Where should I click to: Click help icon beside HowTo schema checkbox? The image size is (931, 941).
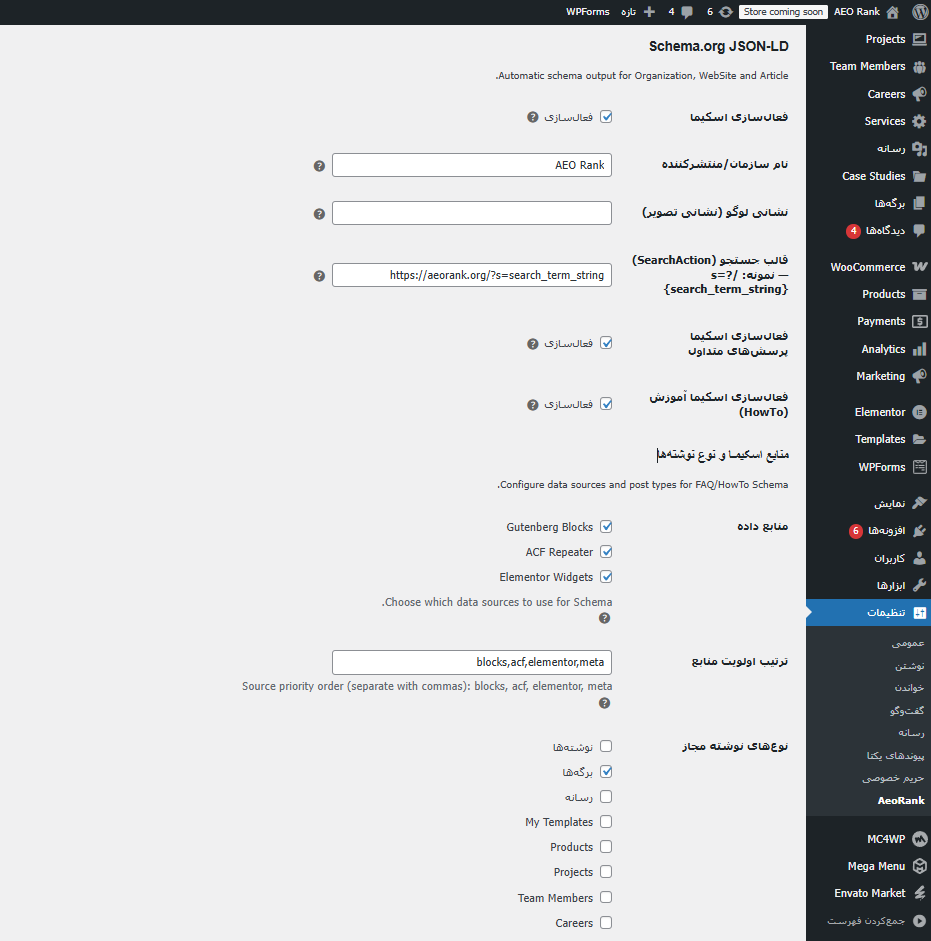(x=533, y=405)
